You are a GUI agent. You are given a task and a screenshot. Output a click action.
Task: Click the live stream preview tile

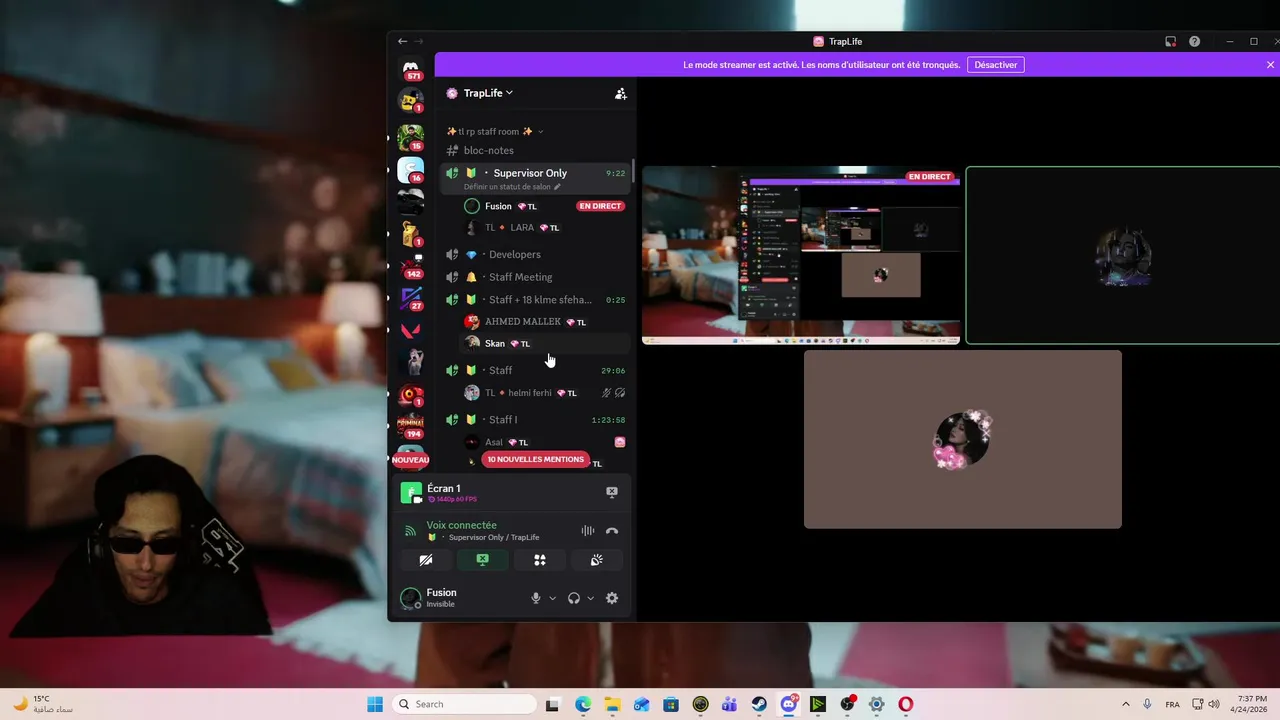tap(801, 255)
